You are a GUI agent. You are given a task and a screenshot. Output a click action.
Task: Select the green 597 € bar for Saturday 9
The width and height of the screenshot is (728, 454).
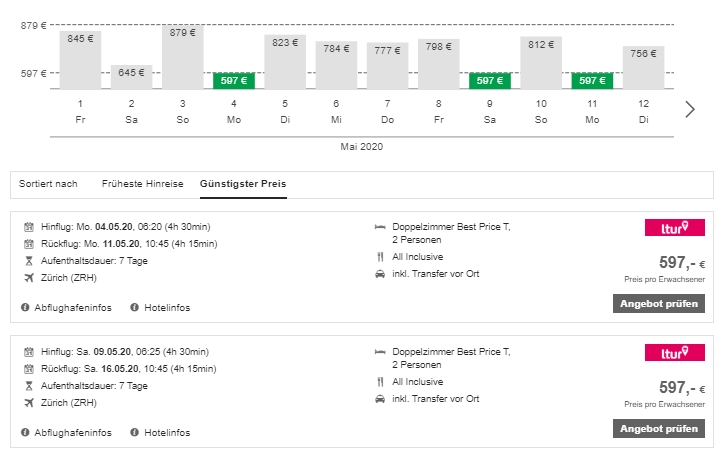490,80
